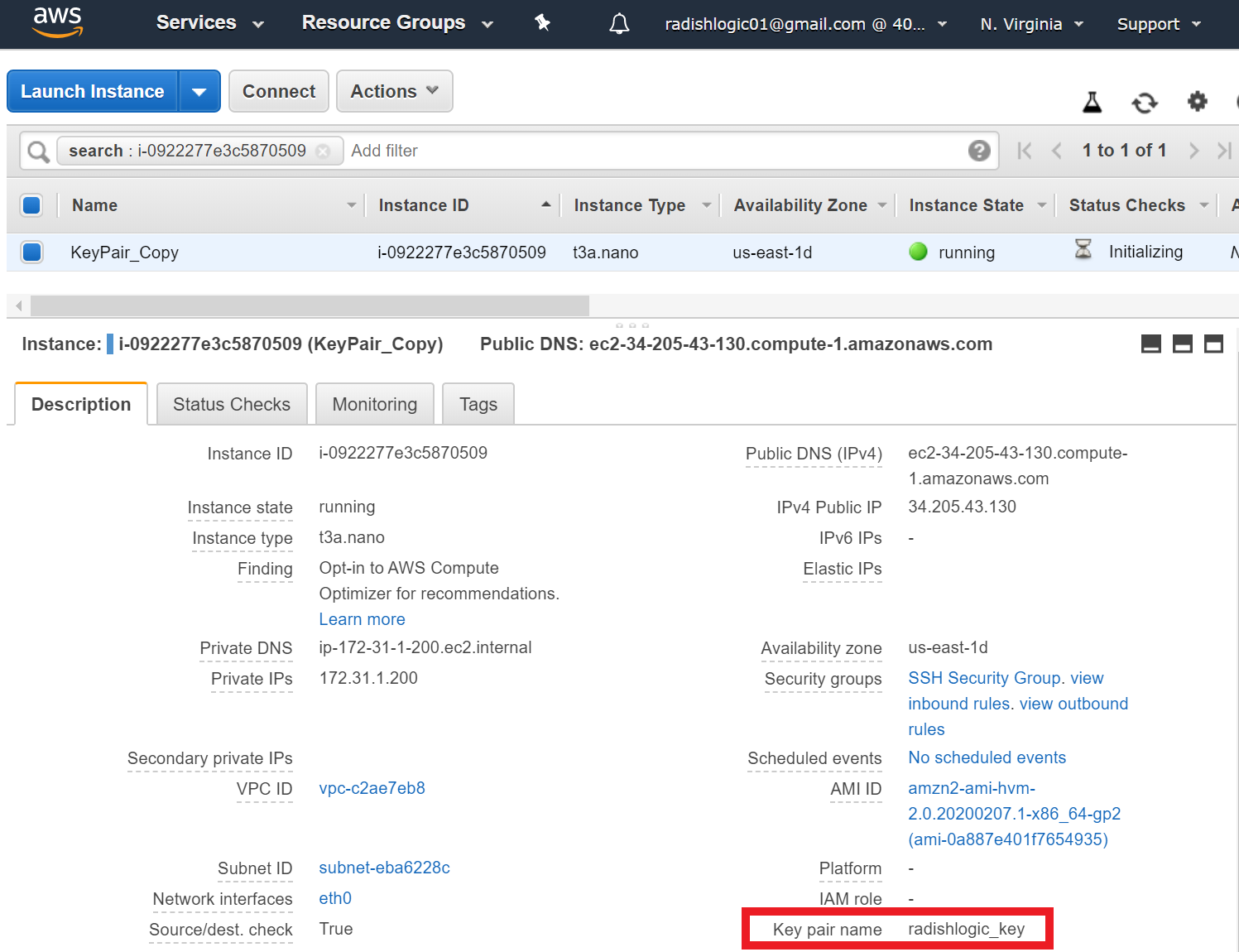Click the experiments beaker icon
Screen dimensions: 1239x952
tap(1093, 103)
